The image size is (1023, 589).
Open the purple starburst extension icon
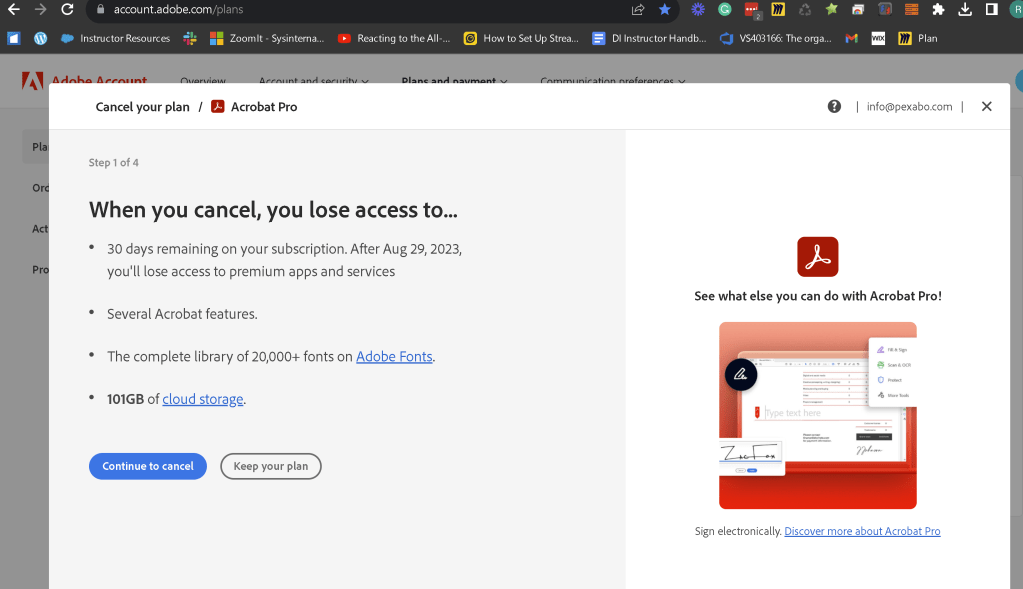coord(698,9)
